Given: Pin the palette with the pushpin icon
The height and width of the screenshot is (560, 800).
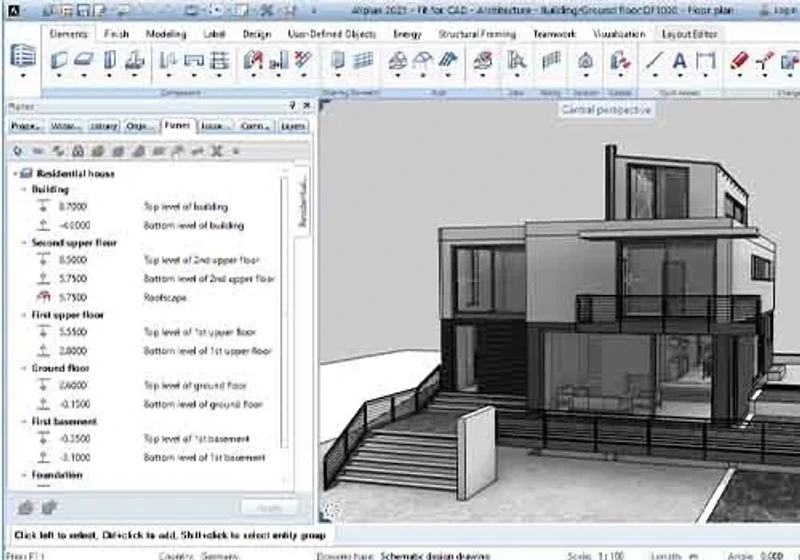Looking at the screenshot, I should click(292, 106).
